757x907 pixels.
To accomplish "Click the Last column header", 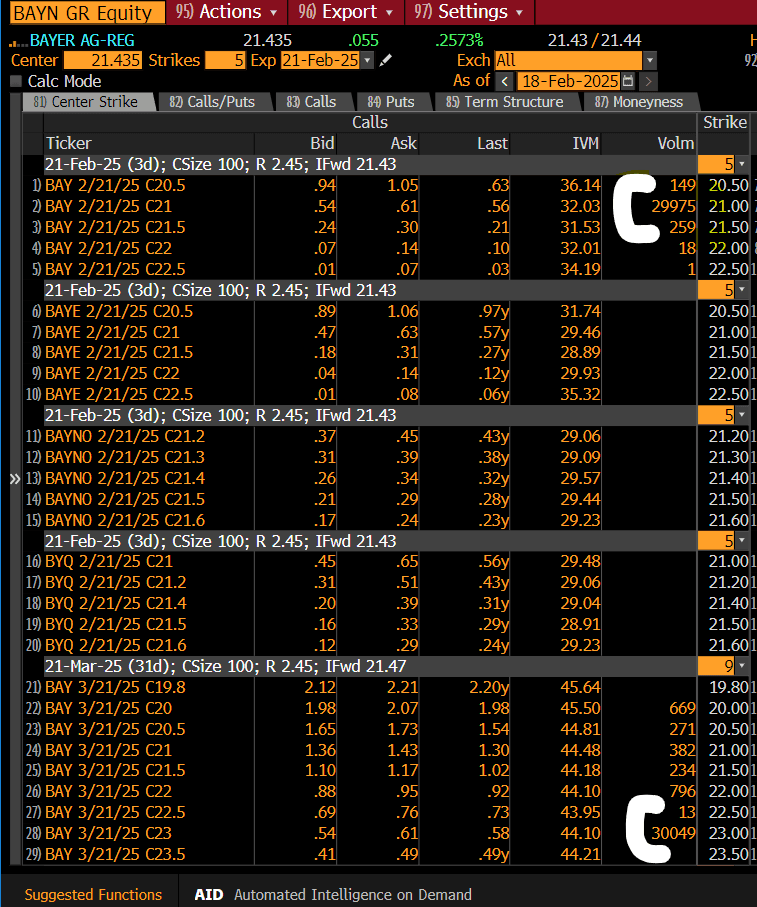I will point(464,143).
